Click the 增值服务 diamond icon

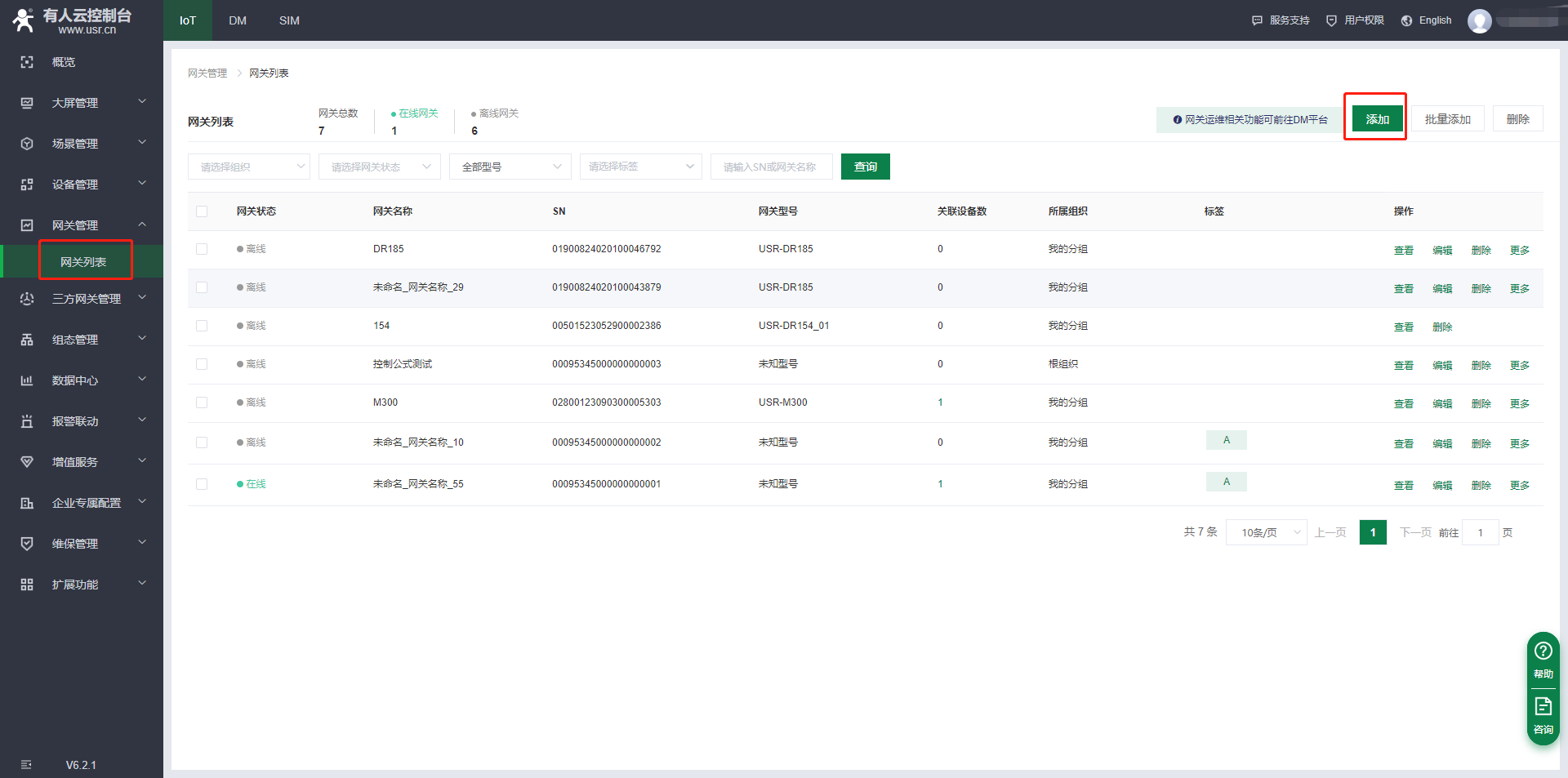coord(27,462)
